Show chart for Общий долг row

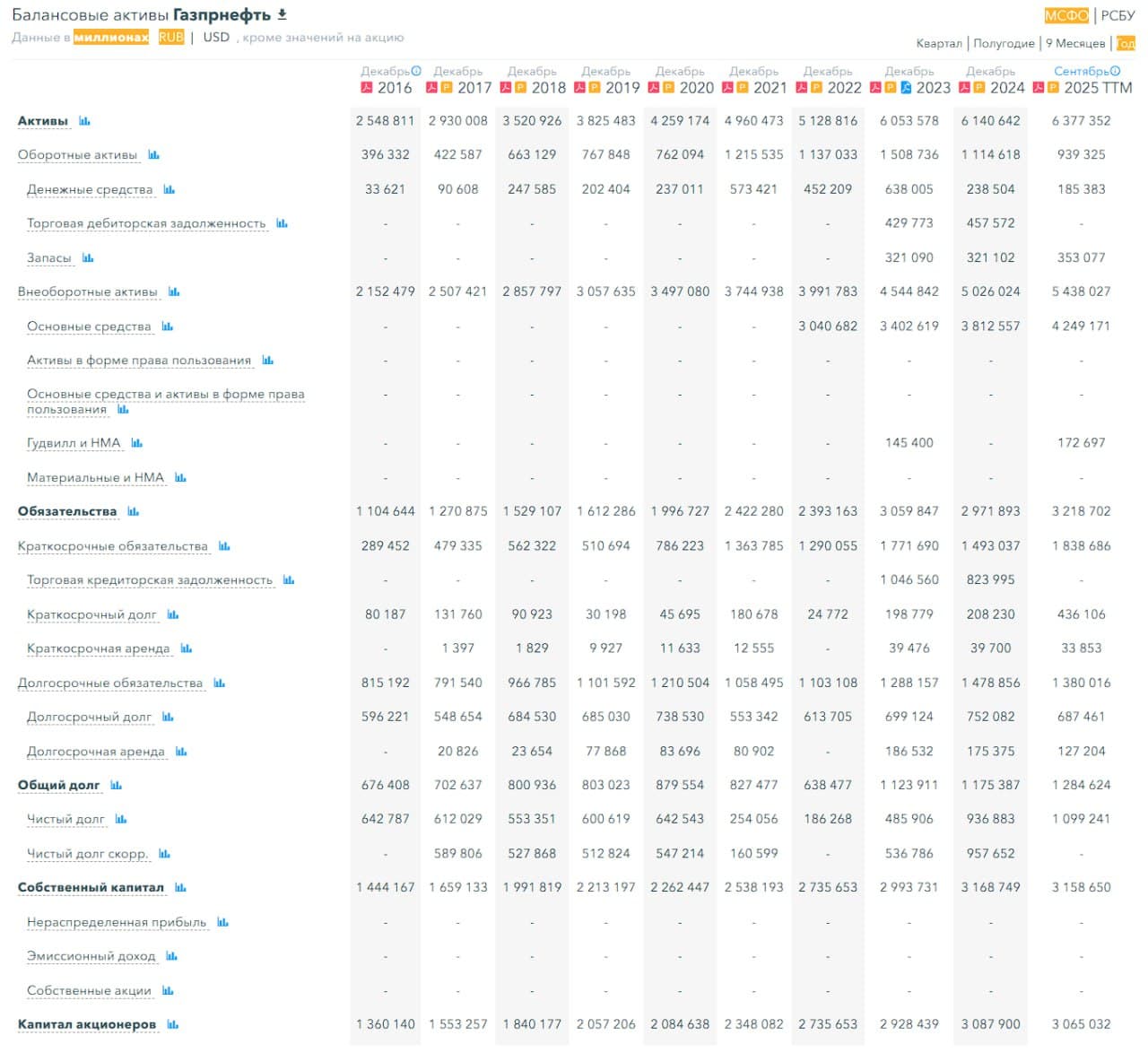(116, 786)
